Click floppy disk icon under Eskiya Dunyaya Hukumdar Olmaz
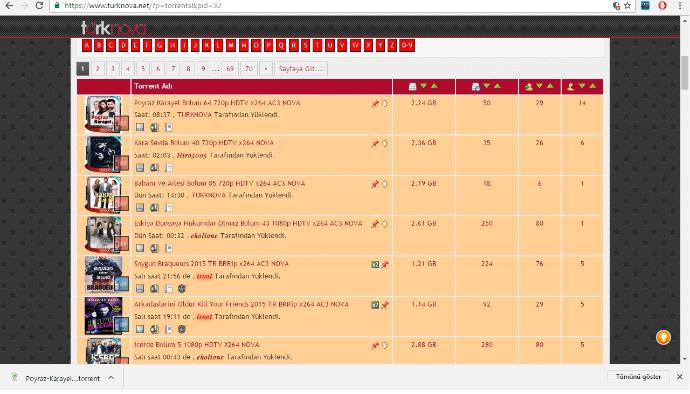This screenshot has height=394, width=690. click(x=140, y=248)
